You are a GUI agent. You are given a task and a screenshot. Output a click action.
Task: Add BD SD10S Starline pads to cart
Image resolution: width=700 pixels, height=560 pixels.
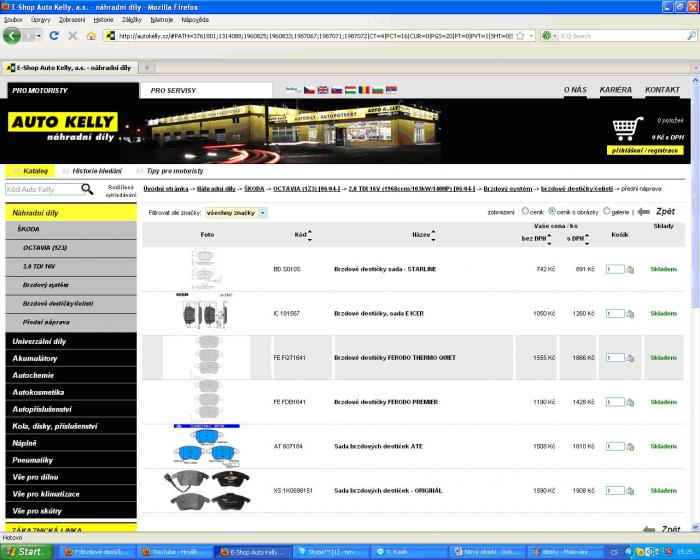click(630, 269)
